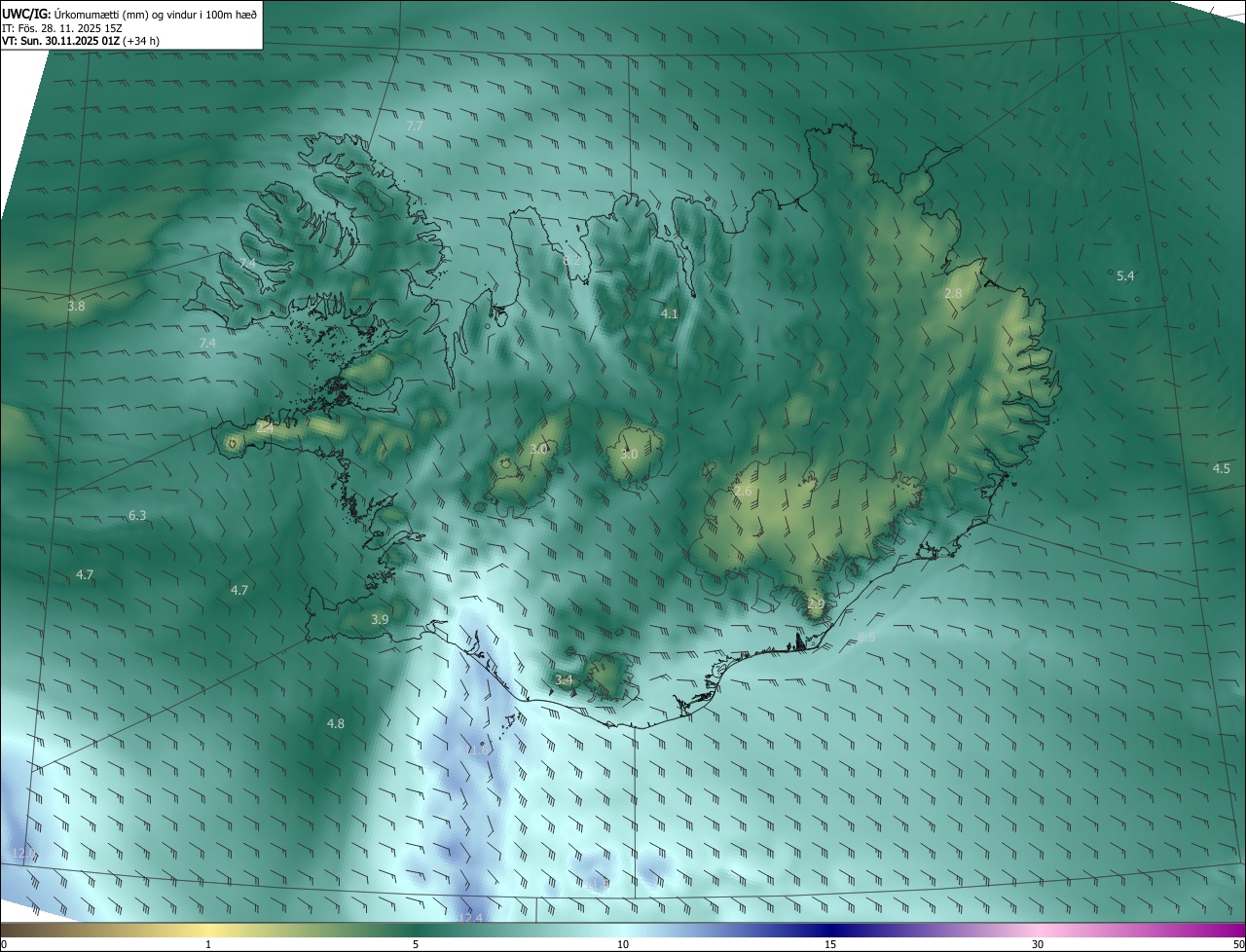Select the 2.6 value on the Vatnajökull glacier
Viewport: 1246px width, 952px height.
743,492
